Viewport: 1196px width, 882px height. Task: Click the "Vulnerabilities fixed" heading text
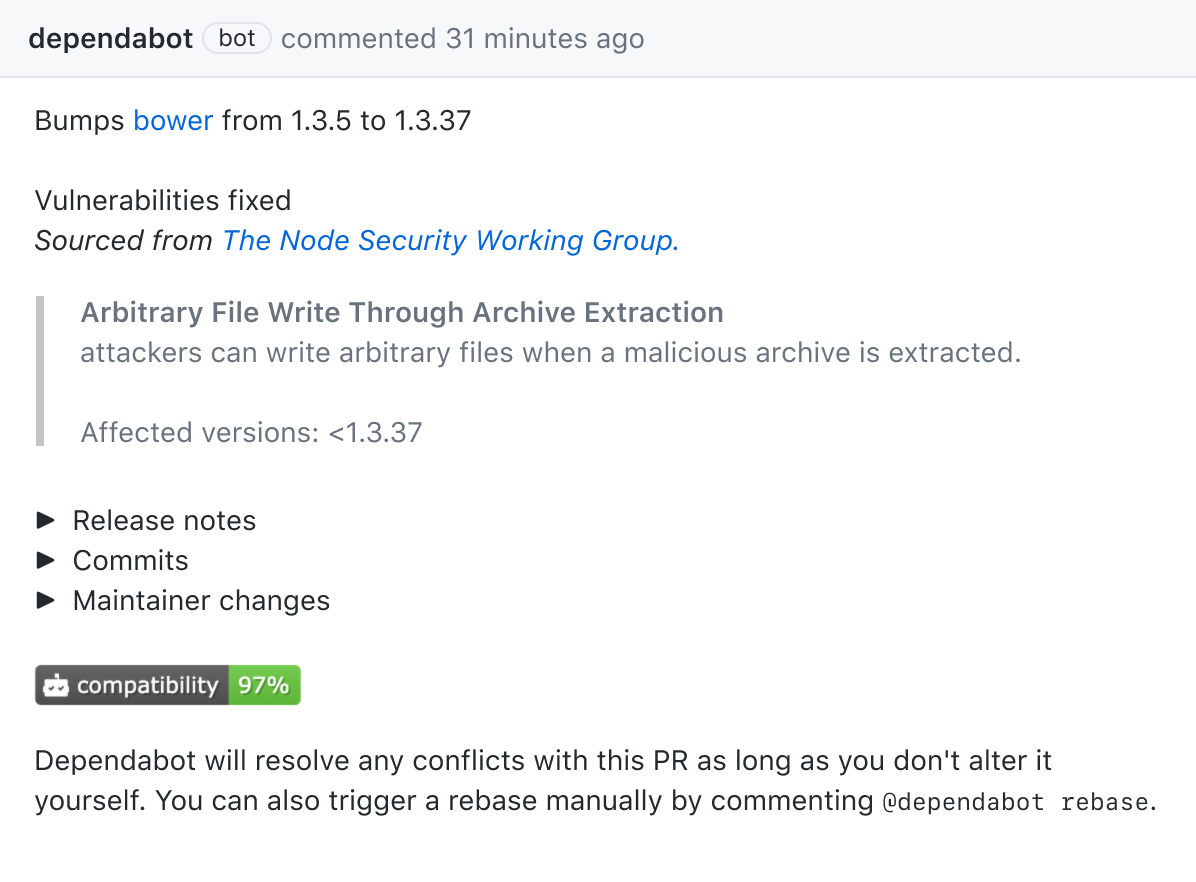(163, 201)
